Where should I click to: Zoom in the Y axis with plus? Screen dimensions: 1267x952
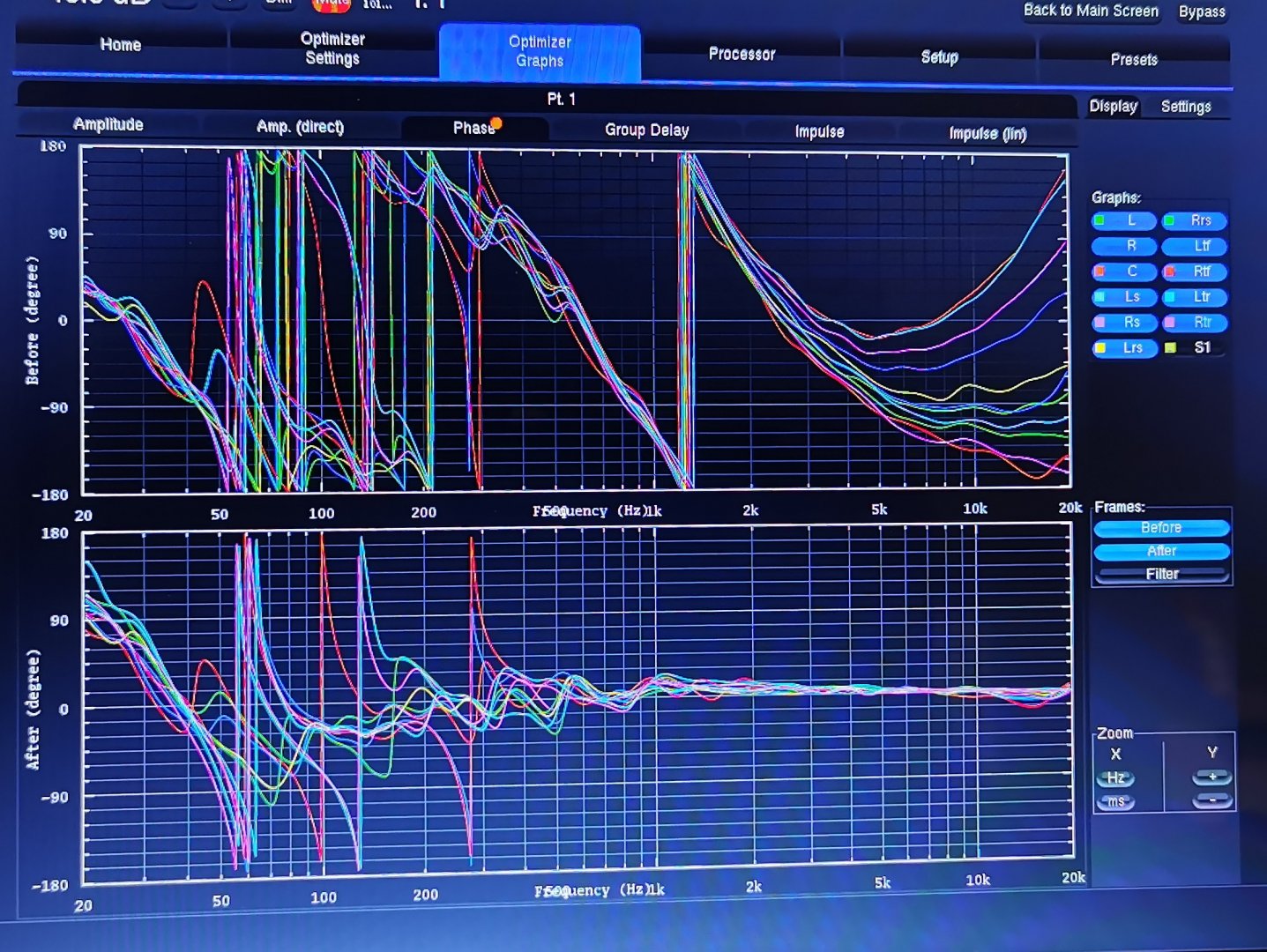pyautogui.click(x=1211, y=777)
